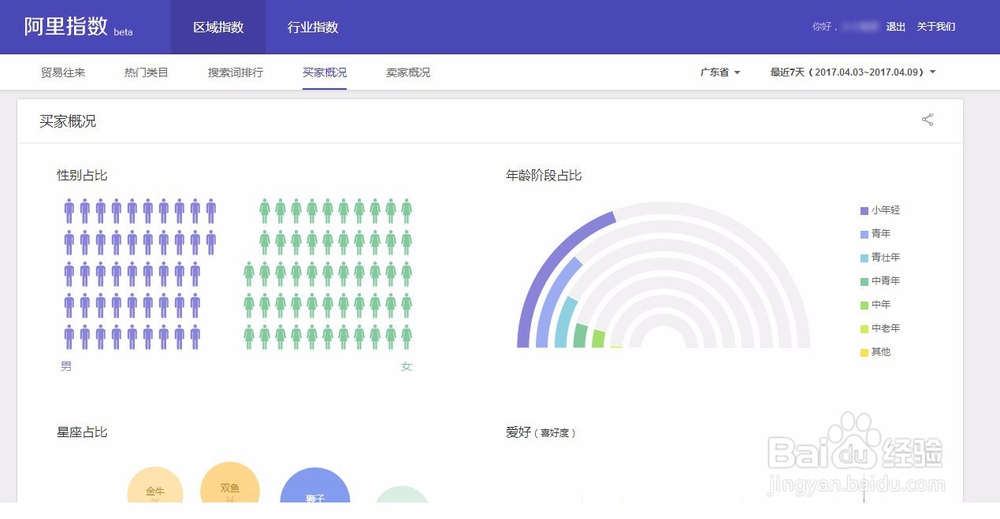
Task: Click the 中青年 legend color swatch
Action: [x=864, y=281]
